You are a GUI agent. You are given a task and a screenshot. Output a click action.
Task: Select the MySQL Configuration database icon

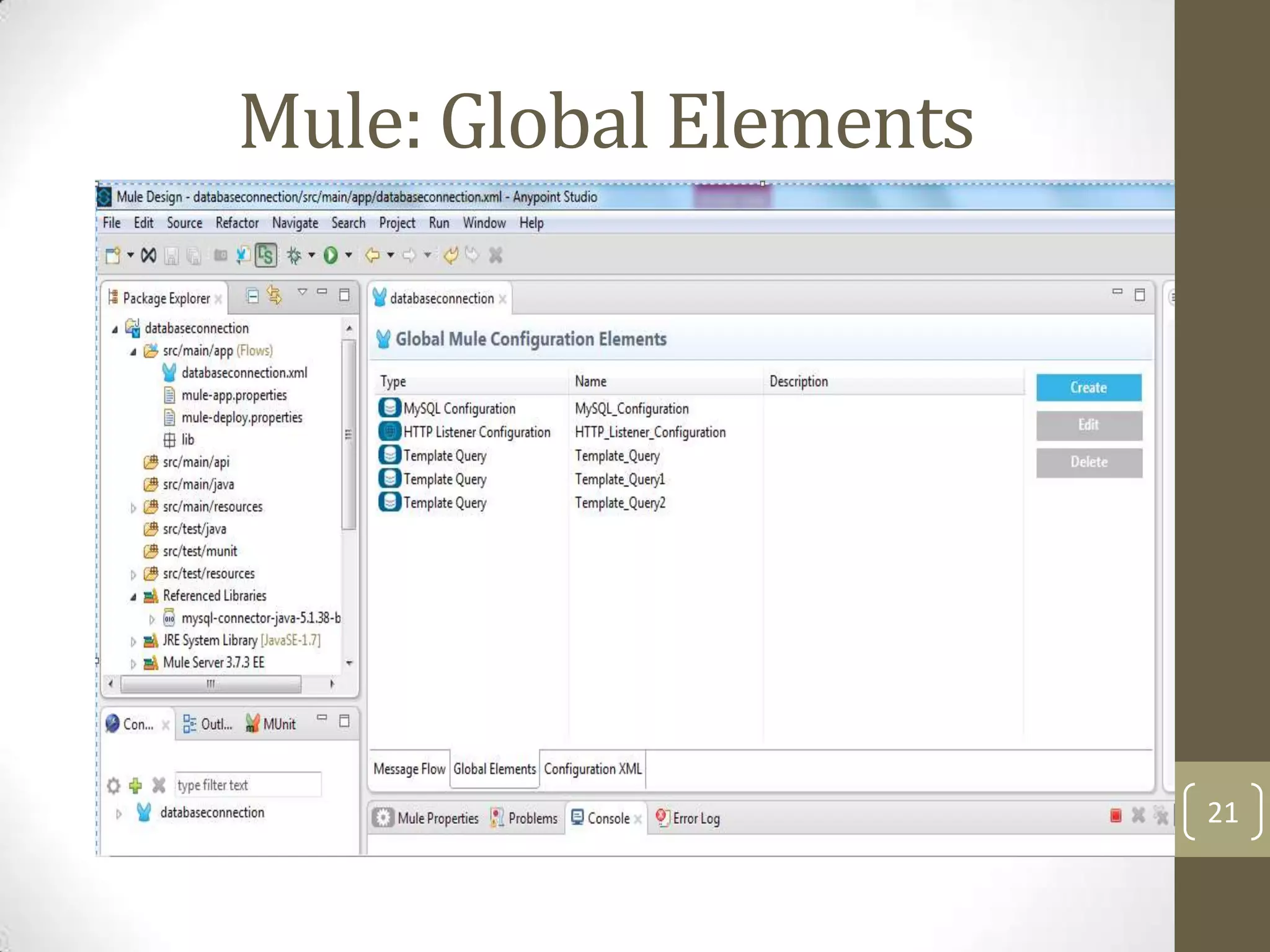(389, 408)
